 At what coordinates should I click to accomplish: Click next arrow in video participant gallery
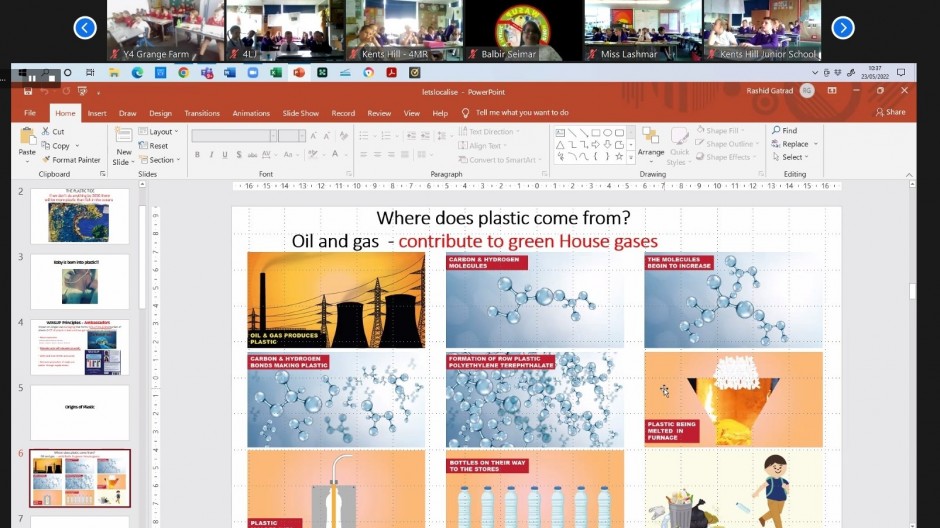click(x=843, y=28)
